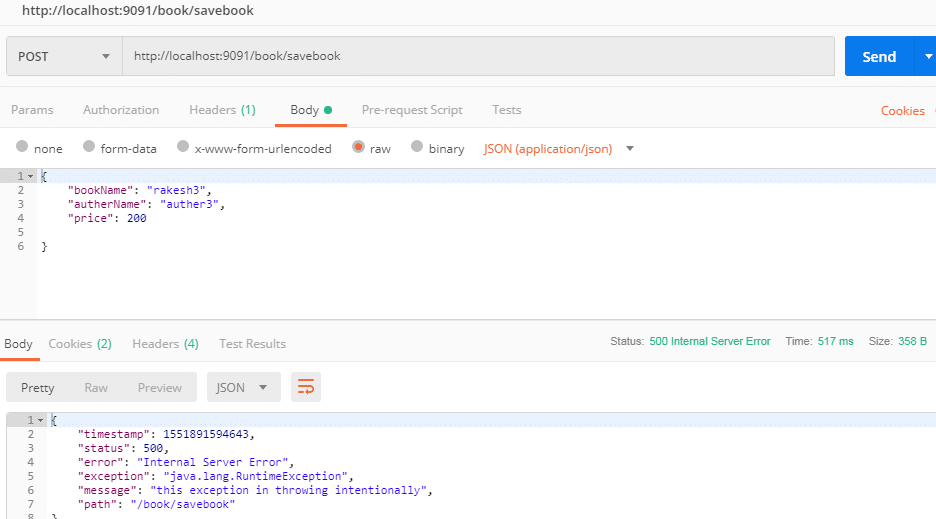The width and height of the screenshot is (936, 519).
Task: Switch response view to Raw
Action: pyautogui.click(x=96, y=387)
